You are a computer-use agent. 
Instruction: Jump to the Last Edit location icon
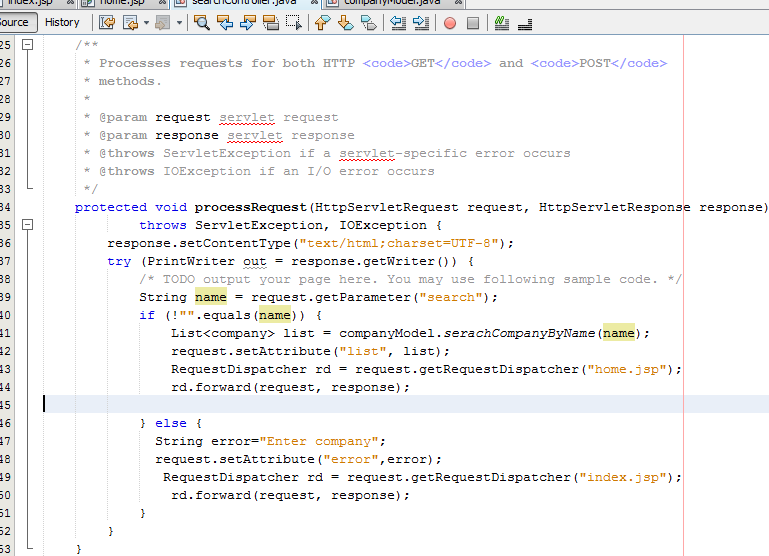pyautogui.click(x=107, y=23)
